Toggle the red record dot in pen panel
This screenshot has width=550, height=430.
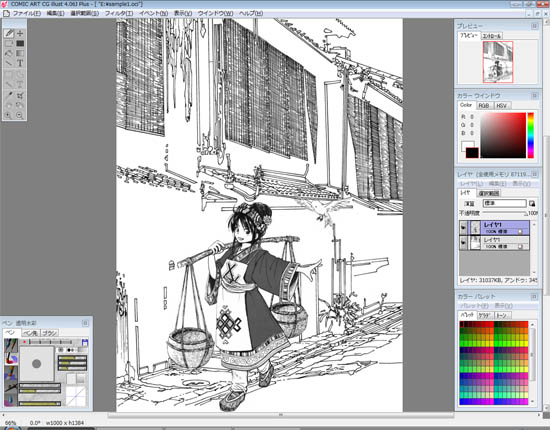tap(25, 342)
